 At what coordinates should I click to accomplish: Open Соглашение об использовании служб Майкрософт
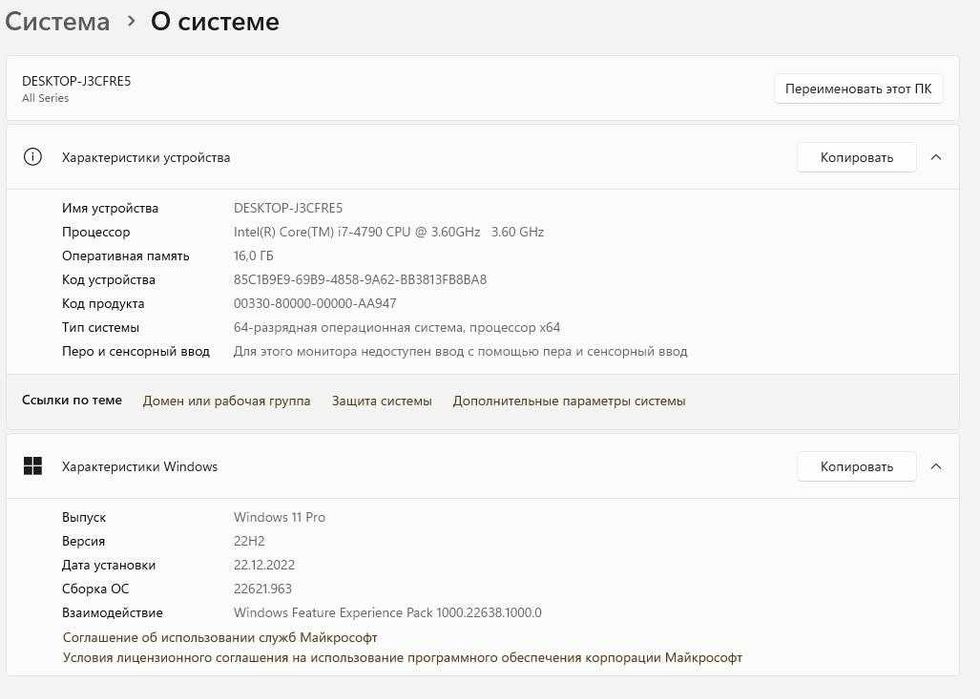220,637
